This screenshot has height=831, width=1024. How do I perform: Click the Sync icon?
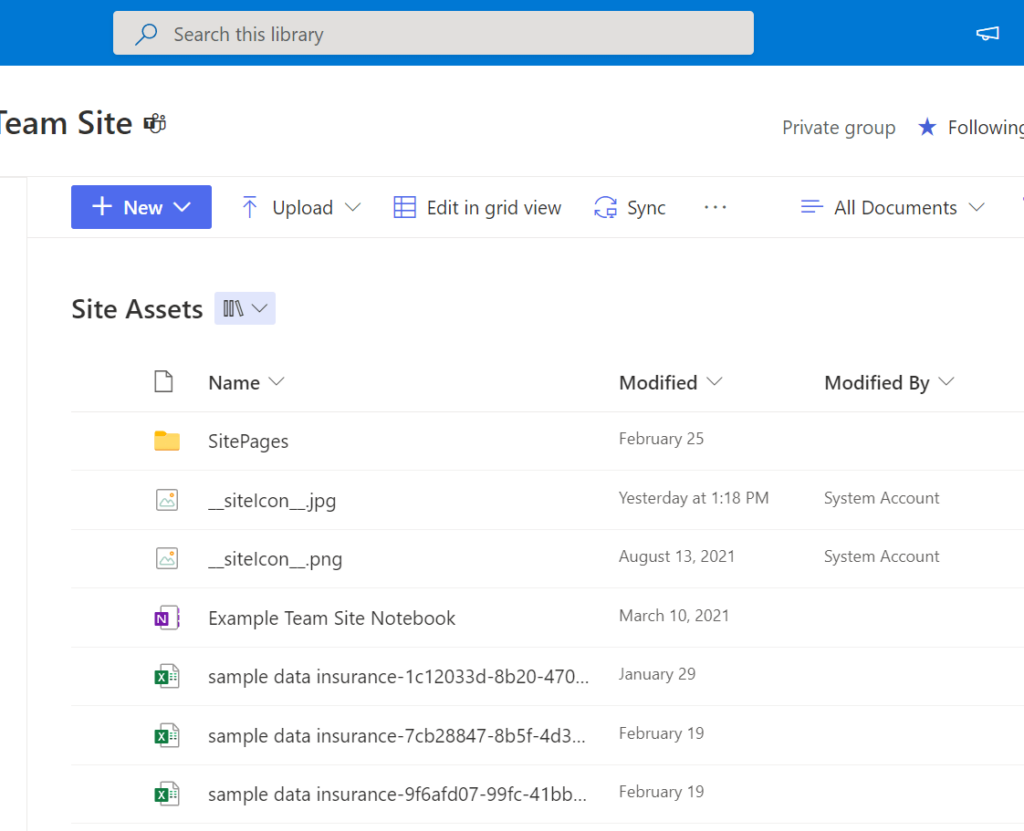coord(605,207)
